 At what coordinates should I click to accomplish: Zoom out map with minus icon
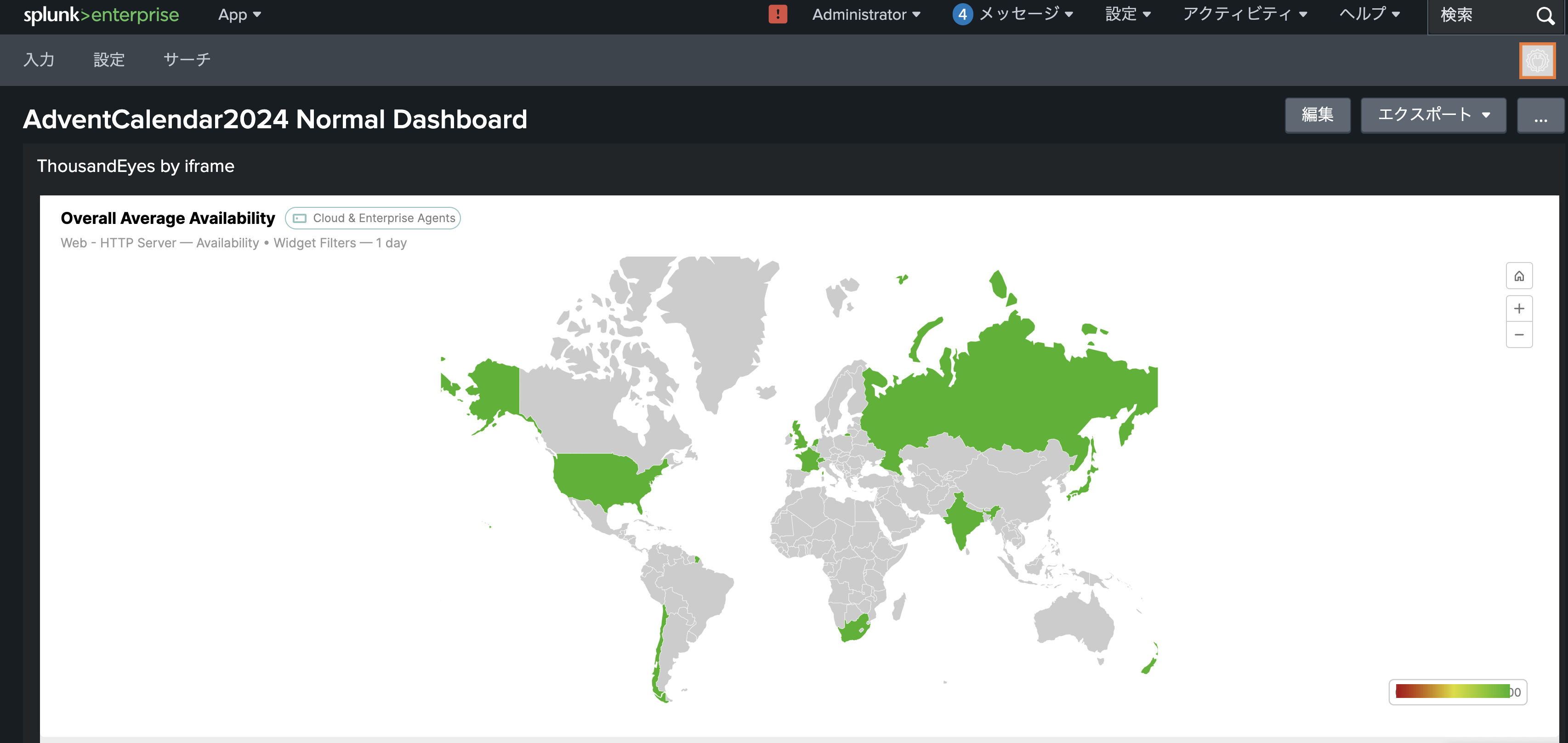tap(1519, 335)
